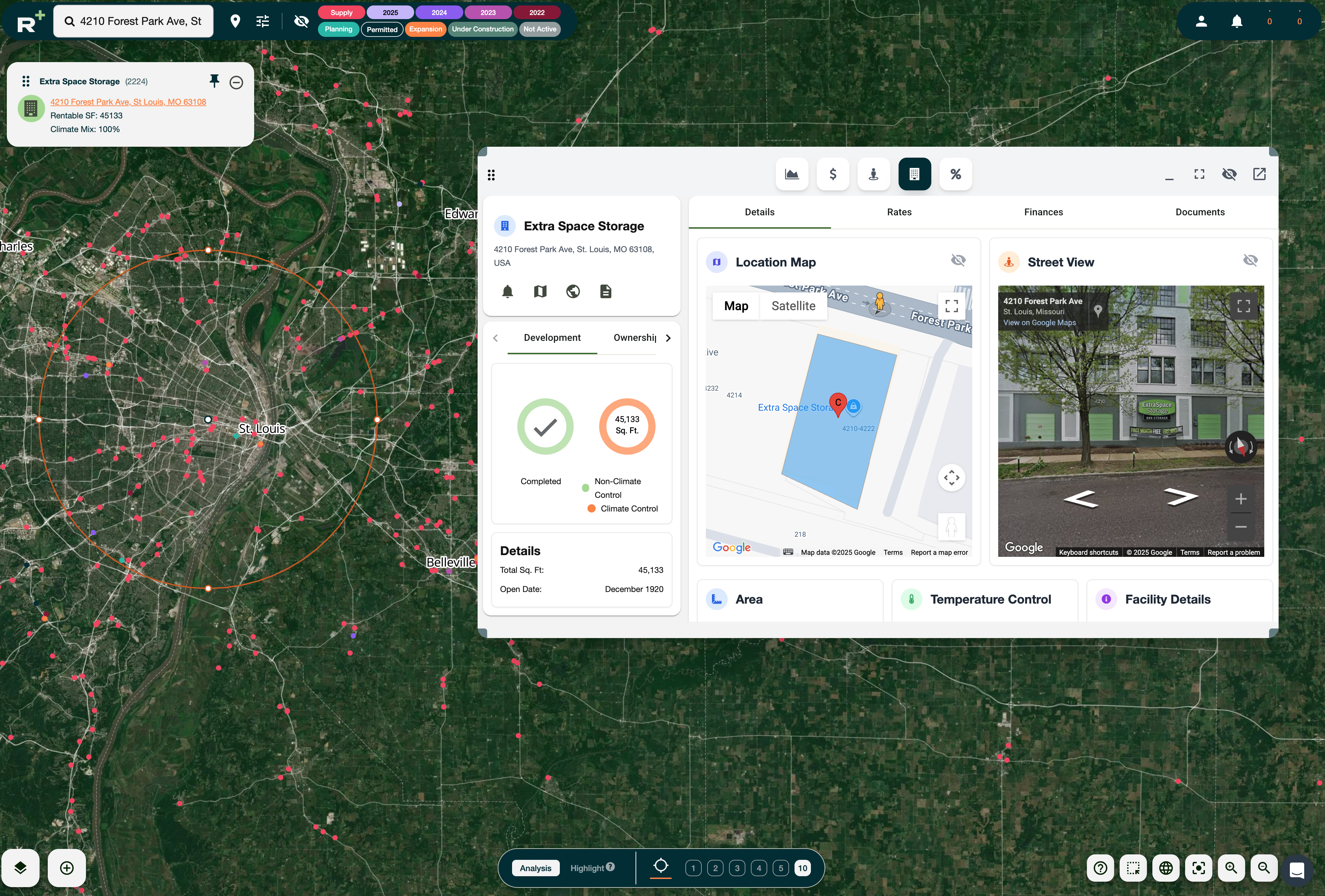Viewport: 1325px width, 896px height.
Task: Open the Finances tab
Action: pos(1043,212)
